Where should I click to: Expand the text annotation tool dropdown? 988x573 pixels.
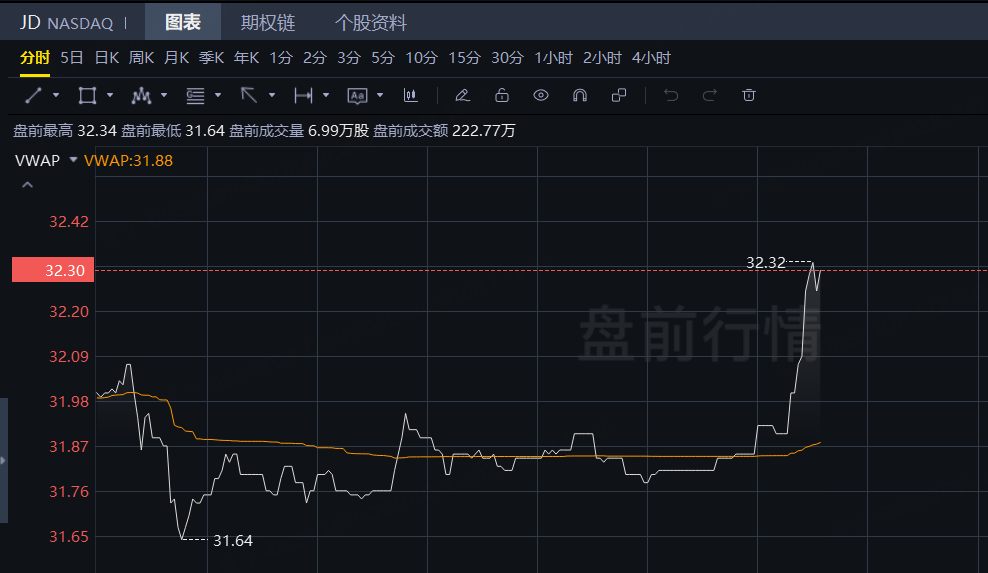pos(380,95)
